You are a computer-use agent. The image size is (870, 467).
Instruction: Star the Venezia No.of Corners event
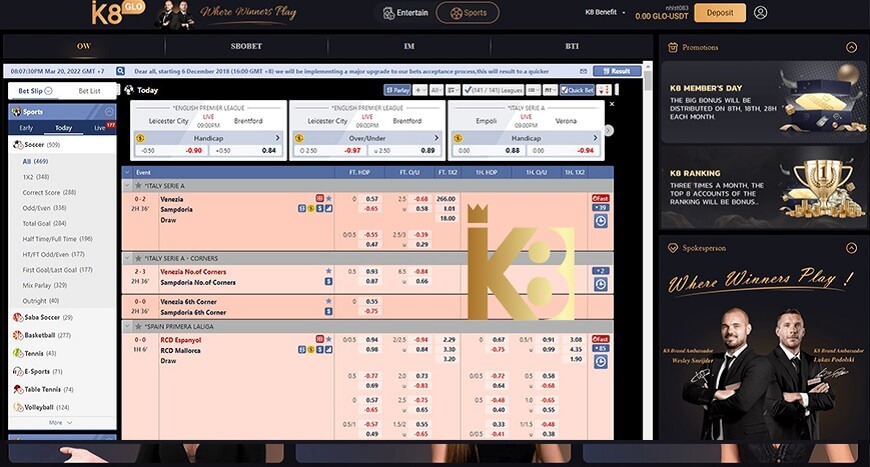click(x=329, y=271)
